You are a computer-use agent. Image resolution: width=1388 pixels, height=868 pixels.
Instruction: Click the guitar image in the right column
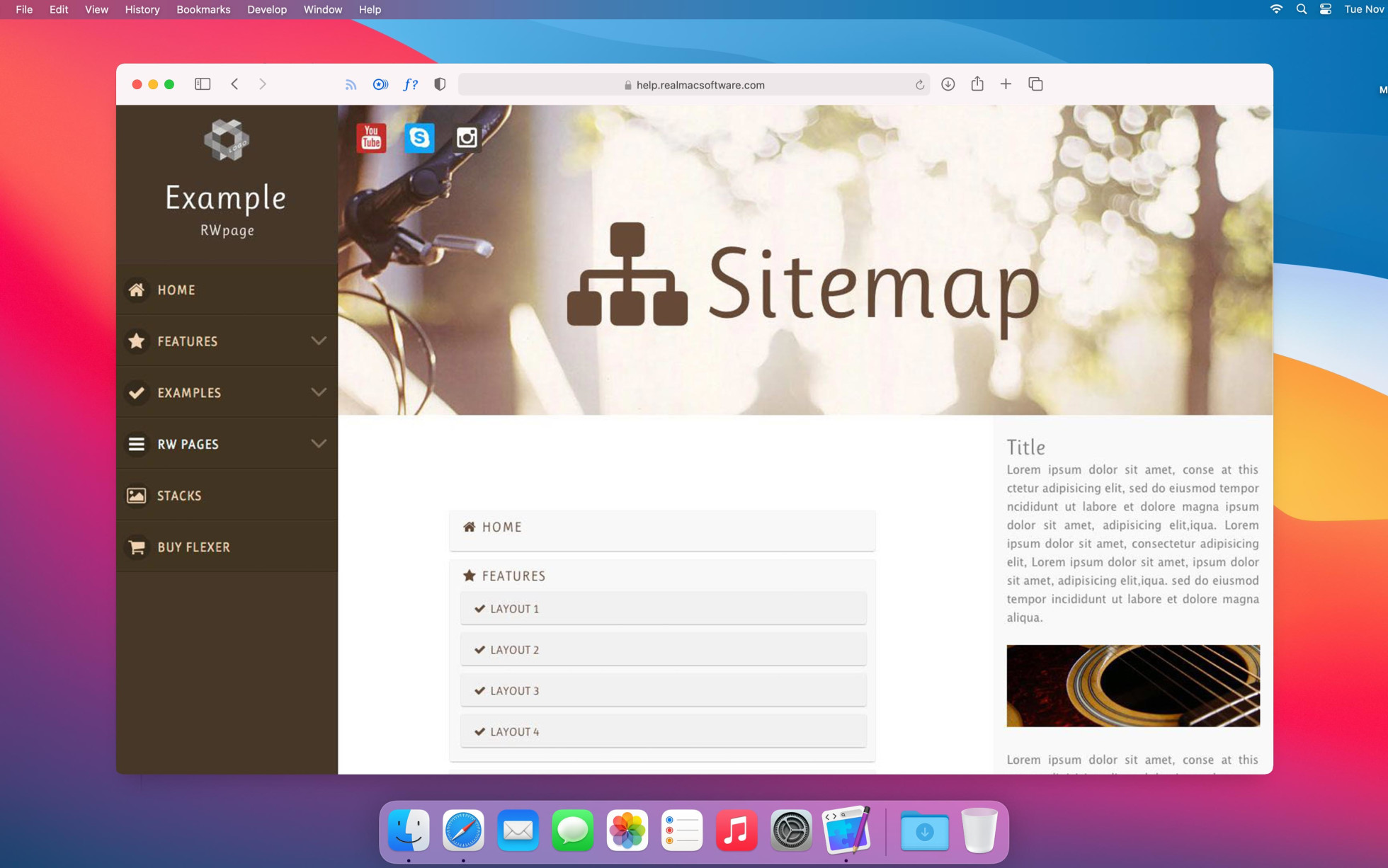[1132, 685]
